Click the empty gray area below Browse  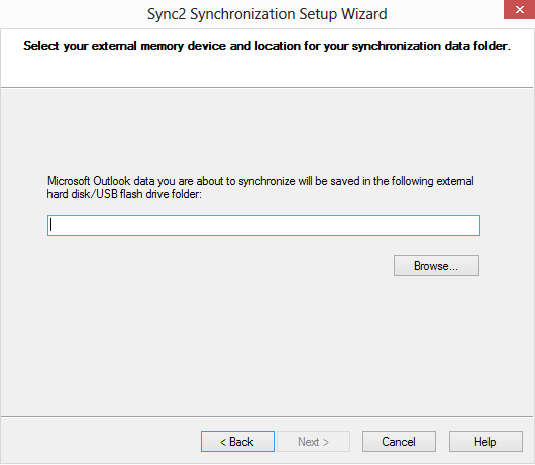266,341
